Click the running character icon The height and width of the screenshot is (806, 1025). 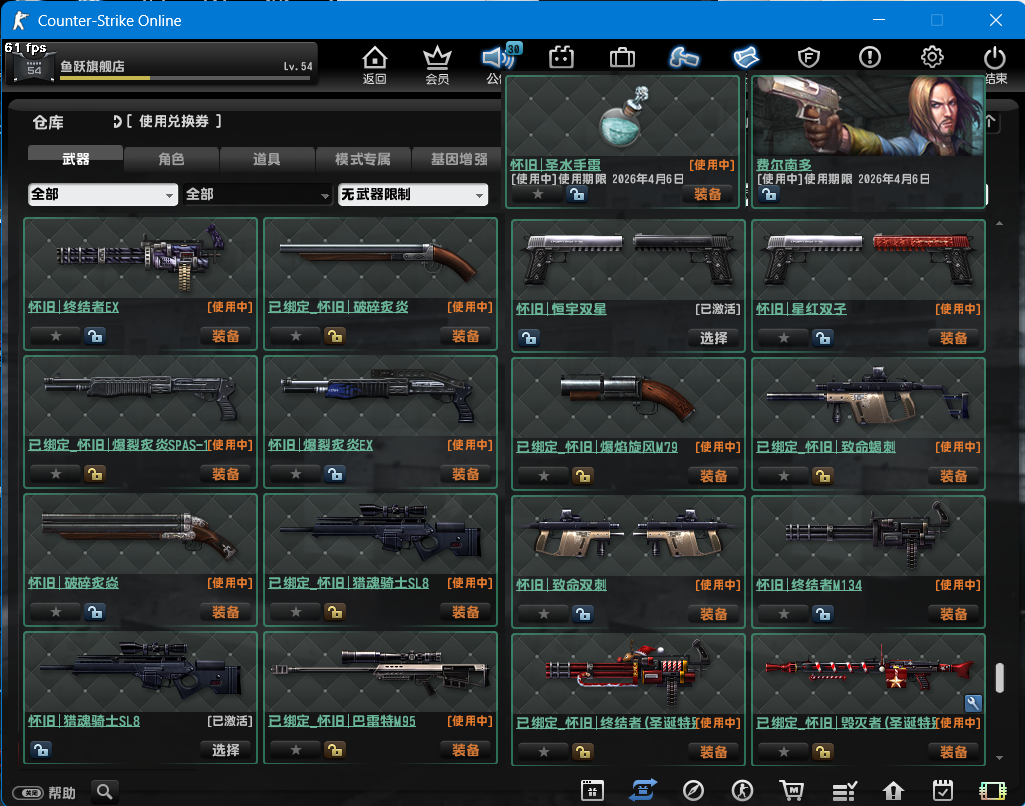[x=742, y=791]
